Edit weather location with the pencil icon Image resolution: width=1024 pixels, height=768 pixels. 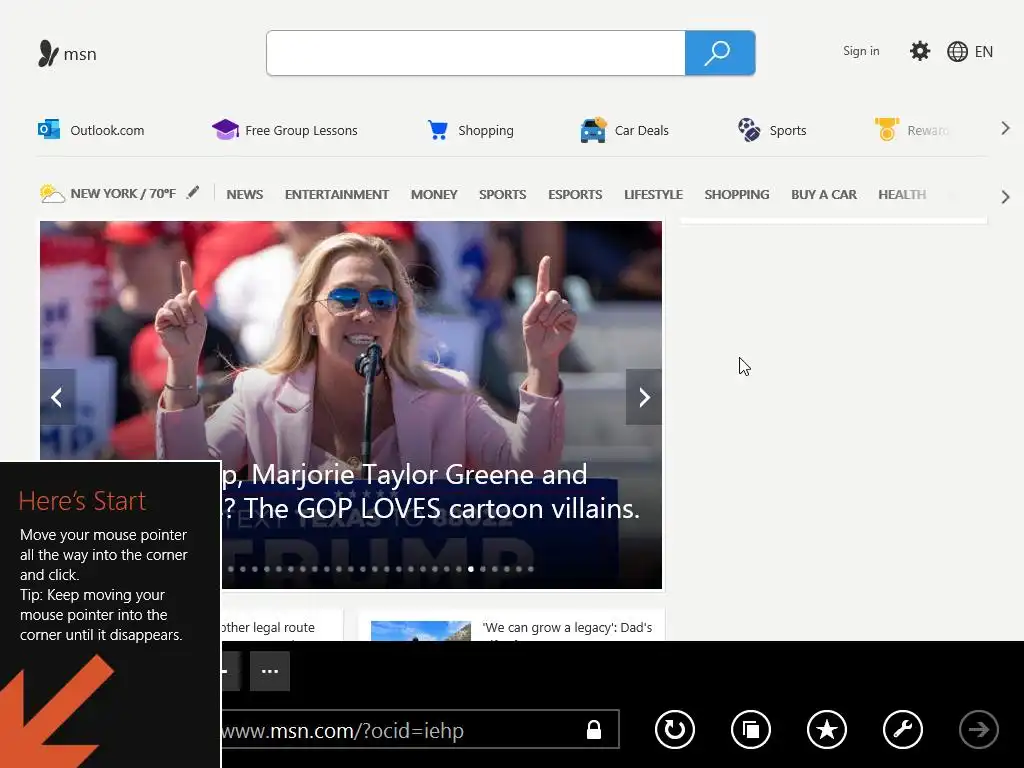(193, 193)
